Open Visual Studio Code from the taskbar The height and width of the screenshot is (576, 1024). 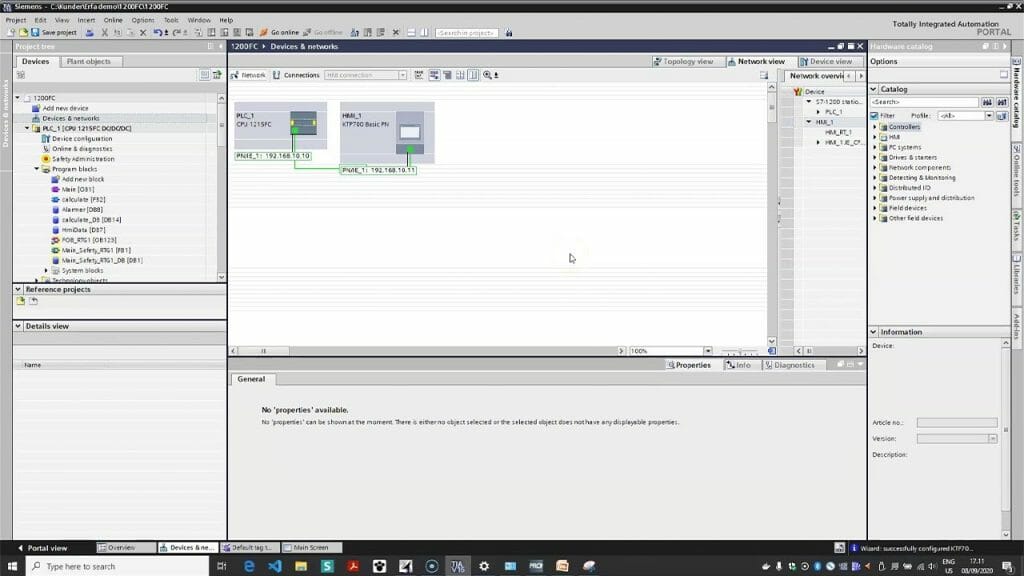pyautogui.click(x=275, y=566)
